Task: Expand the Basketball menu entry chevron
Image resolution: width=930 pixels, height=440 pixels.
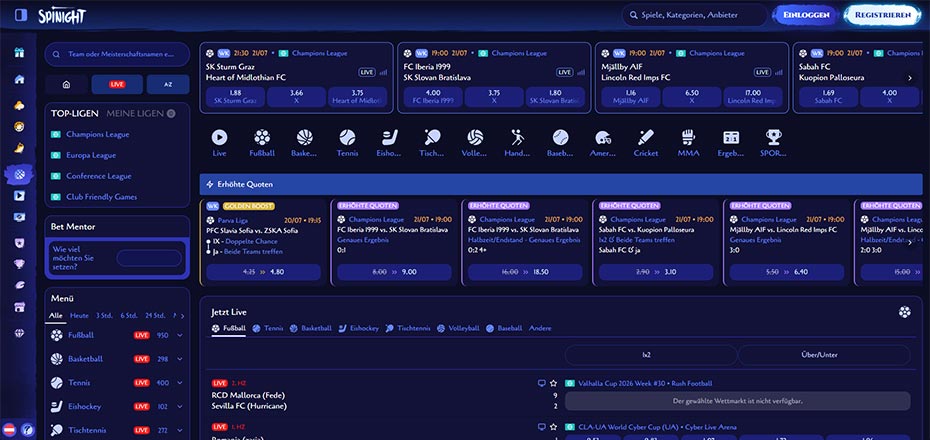Action: [x=180, y=359]
